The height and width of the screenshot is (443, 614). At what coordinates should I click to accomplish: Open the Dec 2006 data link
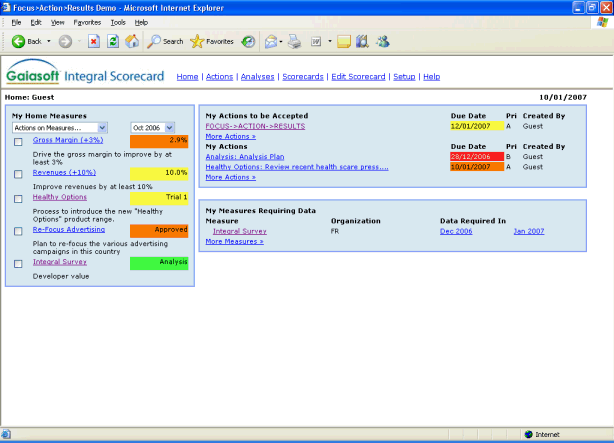[x=456, y=231]
